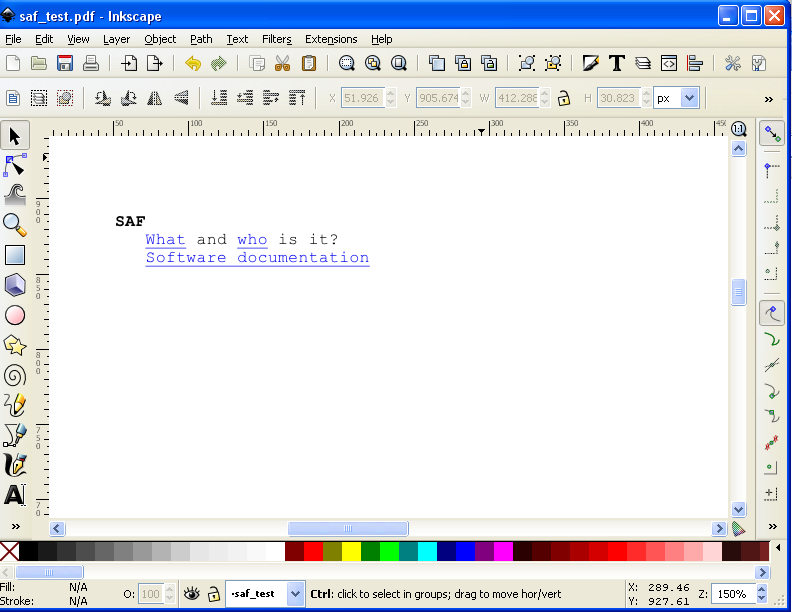The image size is (792, 612).
Task: Expand more toolbox tools chevron
Action: 16,527
